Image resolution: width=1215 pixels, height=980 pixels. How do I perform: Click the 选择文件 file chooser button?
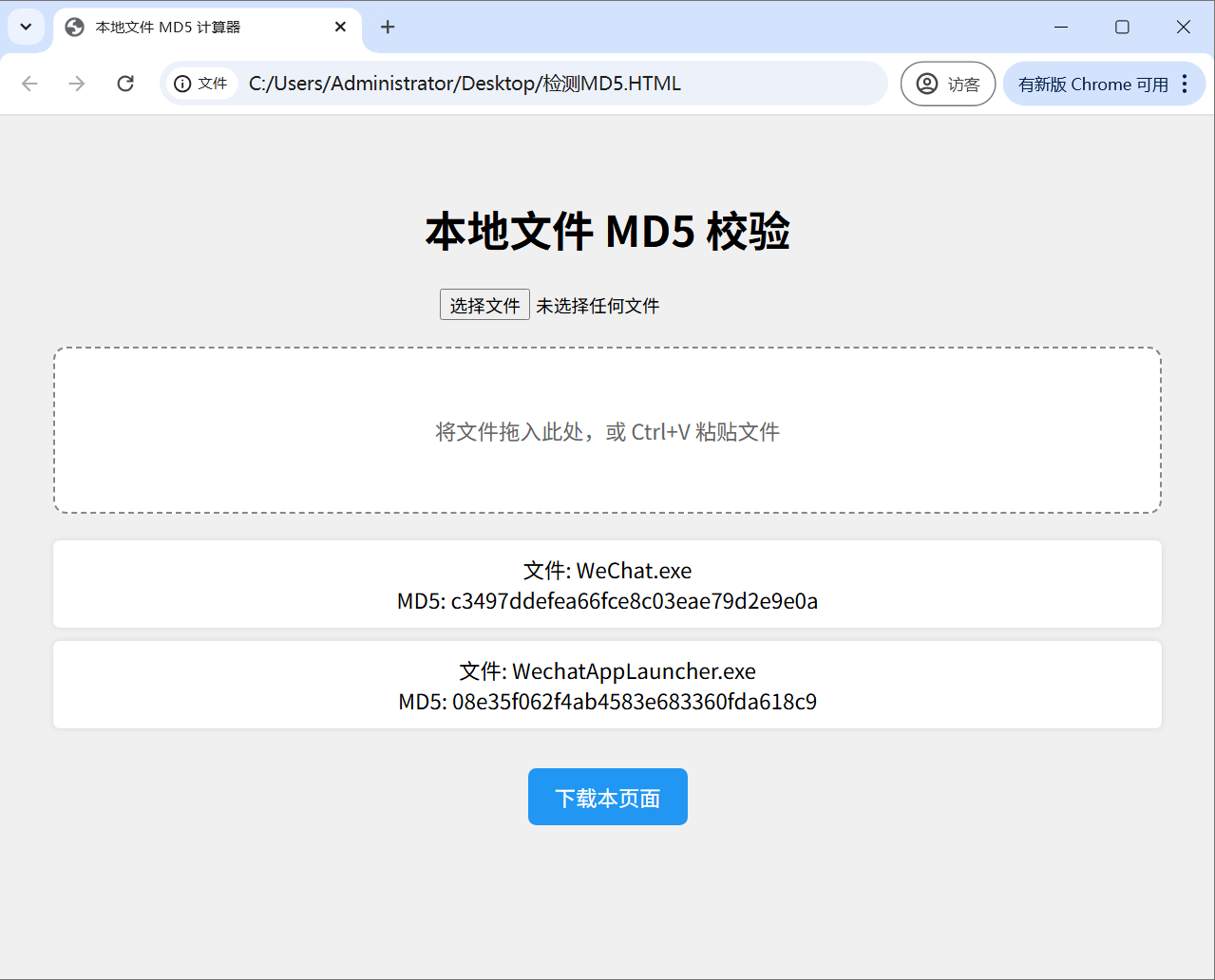point(484,305)
